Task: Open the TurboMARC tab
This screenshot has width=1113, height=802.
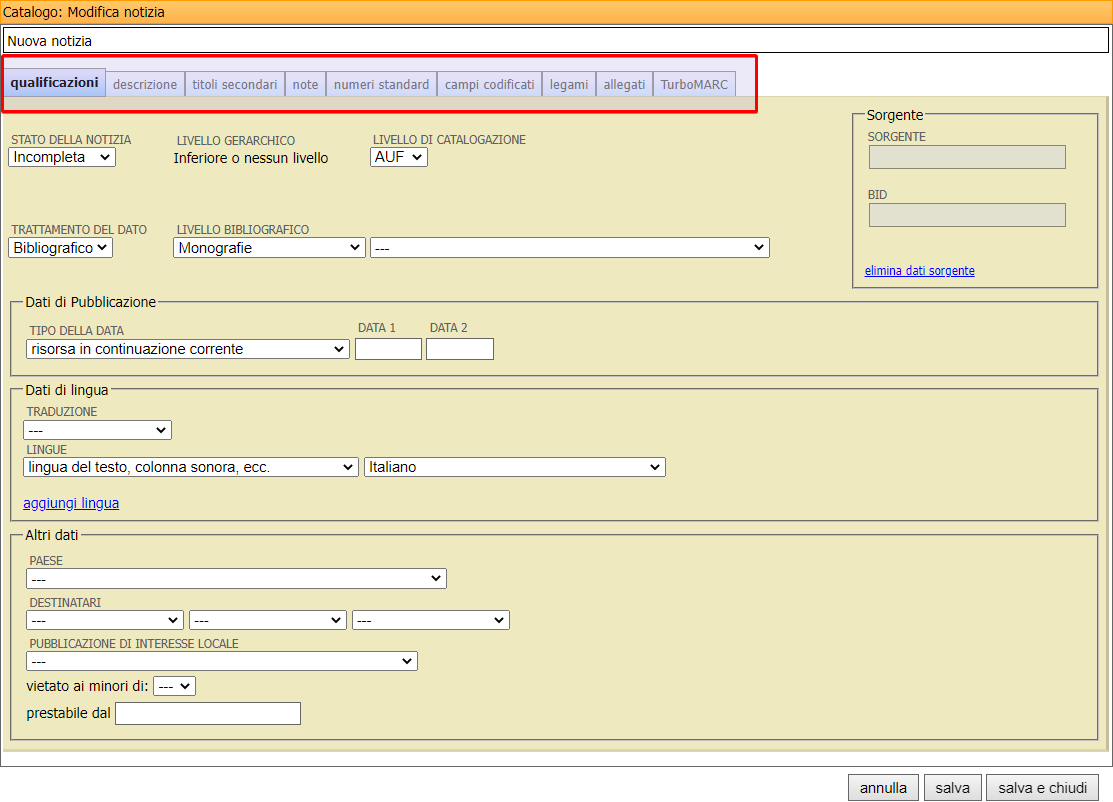Action: coord(694,85)
